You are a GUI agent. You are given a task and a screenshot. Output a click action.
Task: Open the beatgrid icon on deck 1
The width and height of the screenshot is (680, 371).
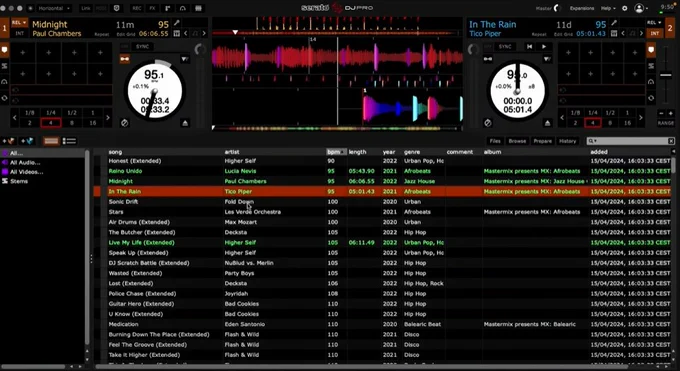point(177,33)
